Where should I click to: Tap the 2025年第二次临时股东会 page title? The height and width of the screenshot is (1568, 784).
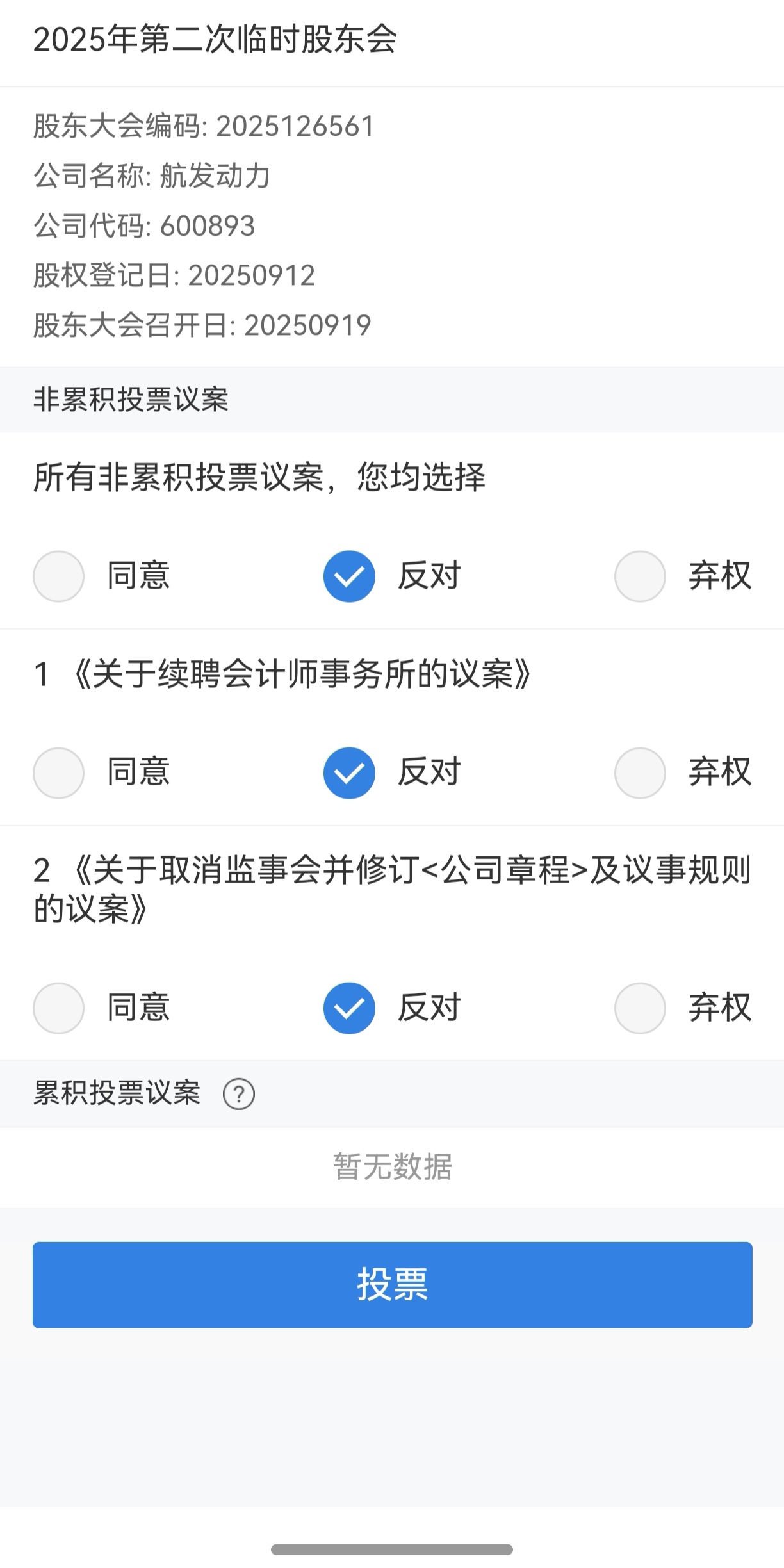pyautogui.click(x=215, y=40)
